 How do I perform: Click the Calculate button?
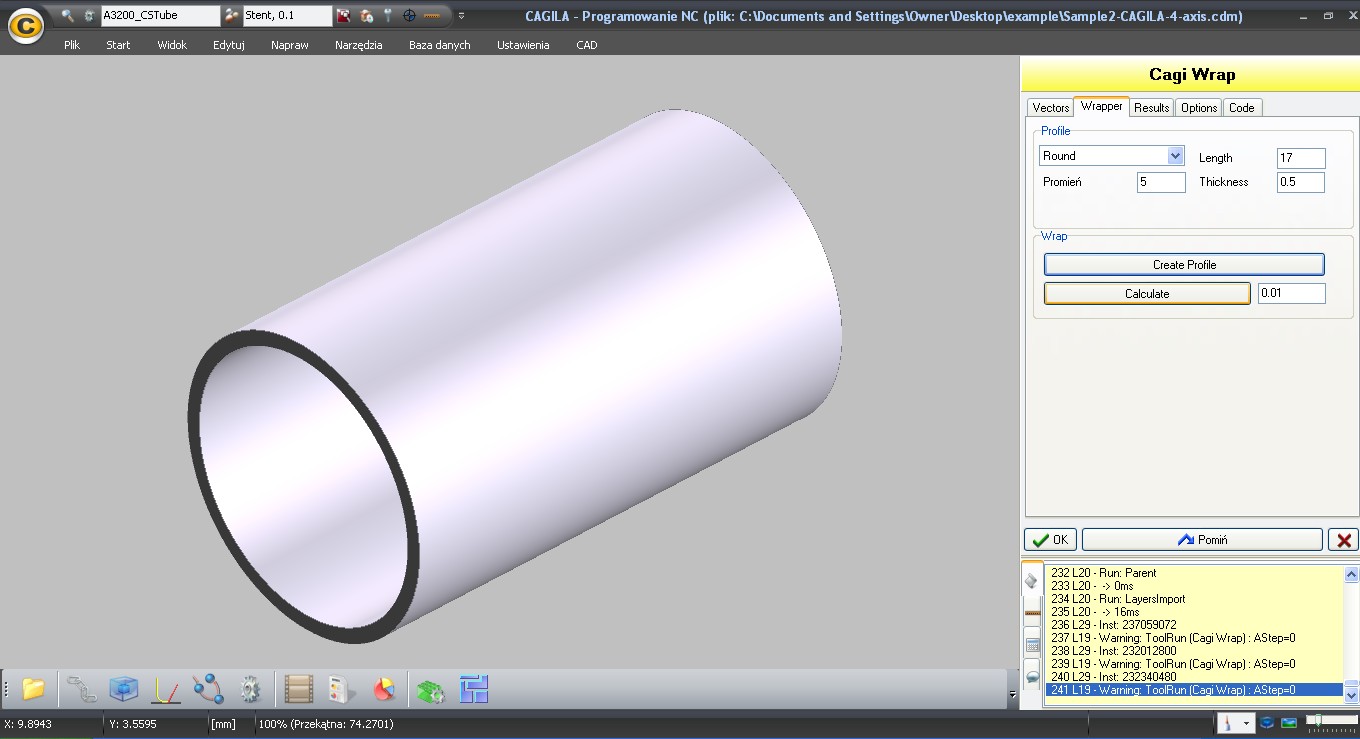pyautogui.click(x=1147, y=293)
